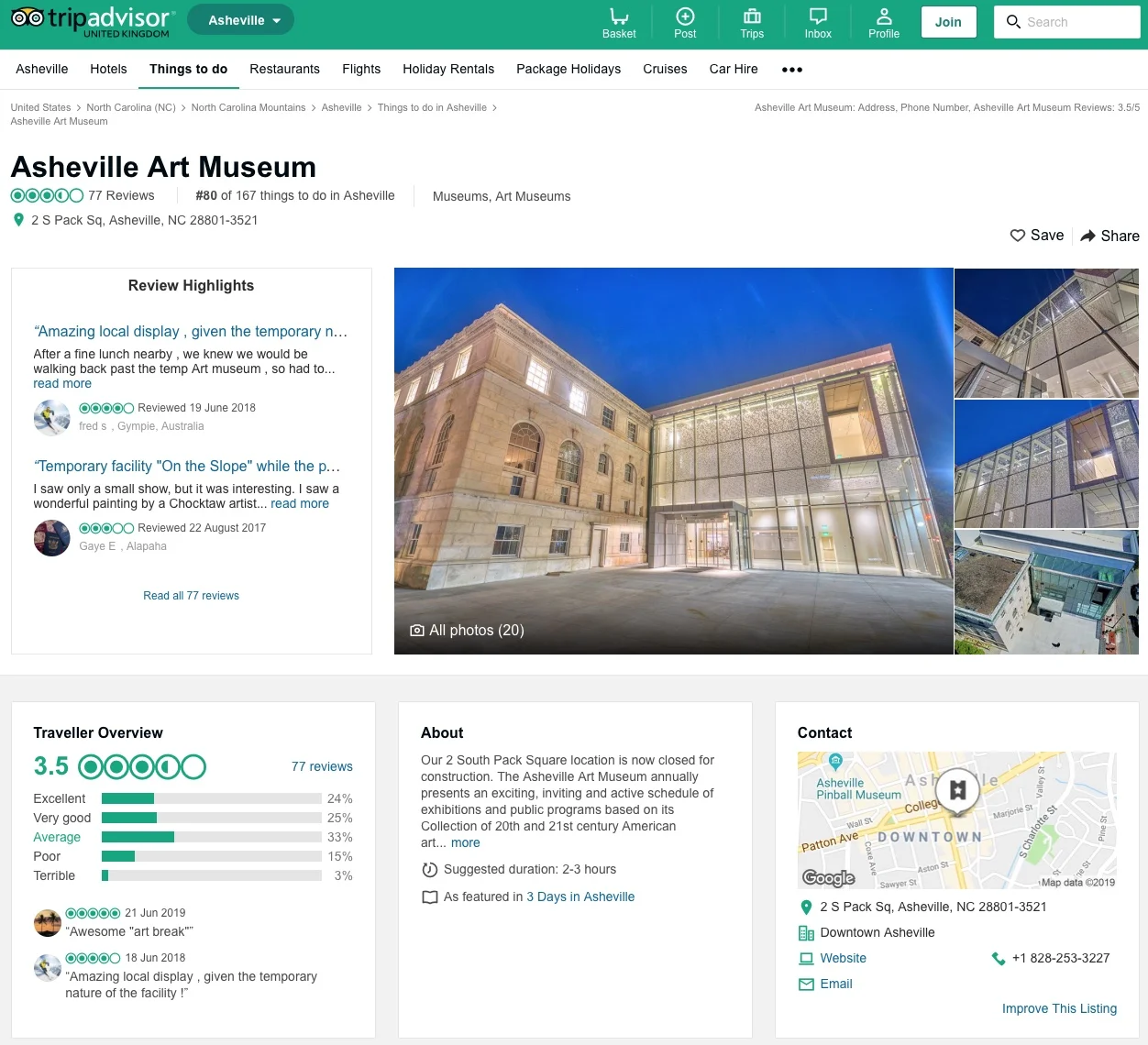1148x1045 pixels.
Task: Expand the more navigation dots menu
Action: [x=792, y=70]
